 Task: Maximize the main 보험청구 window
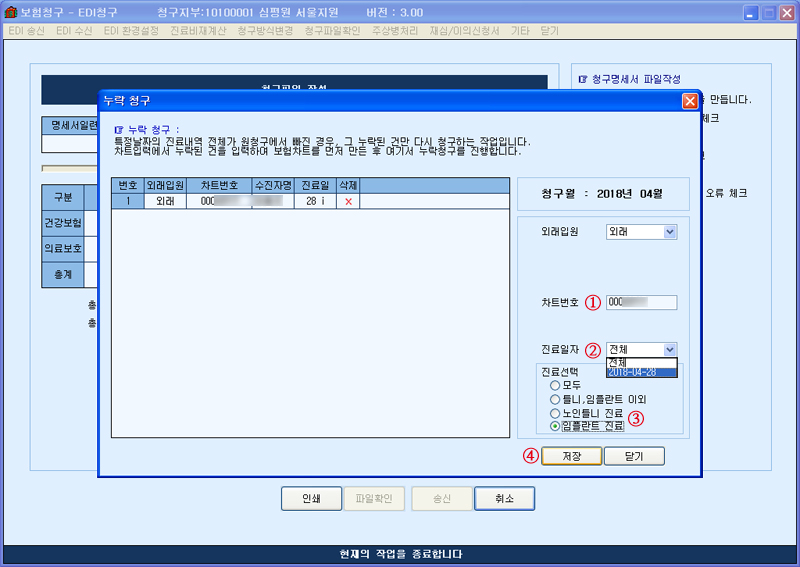(x=769, y=12)
